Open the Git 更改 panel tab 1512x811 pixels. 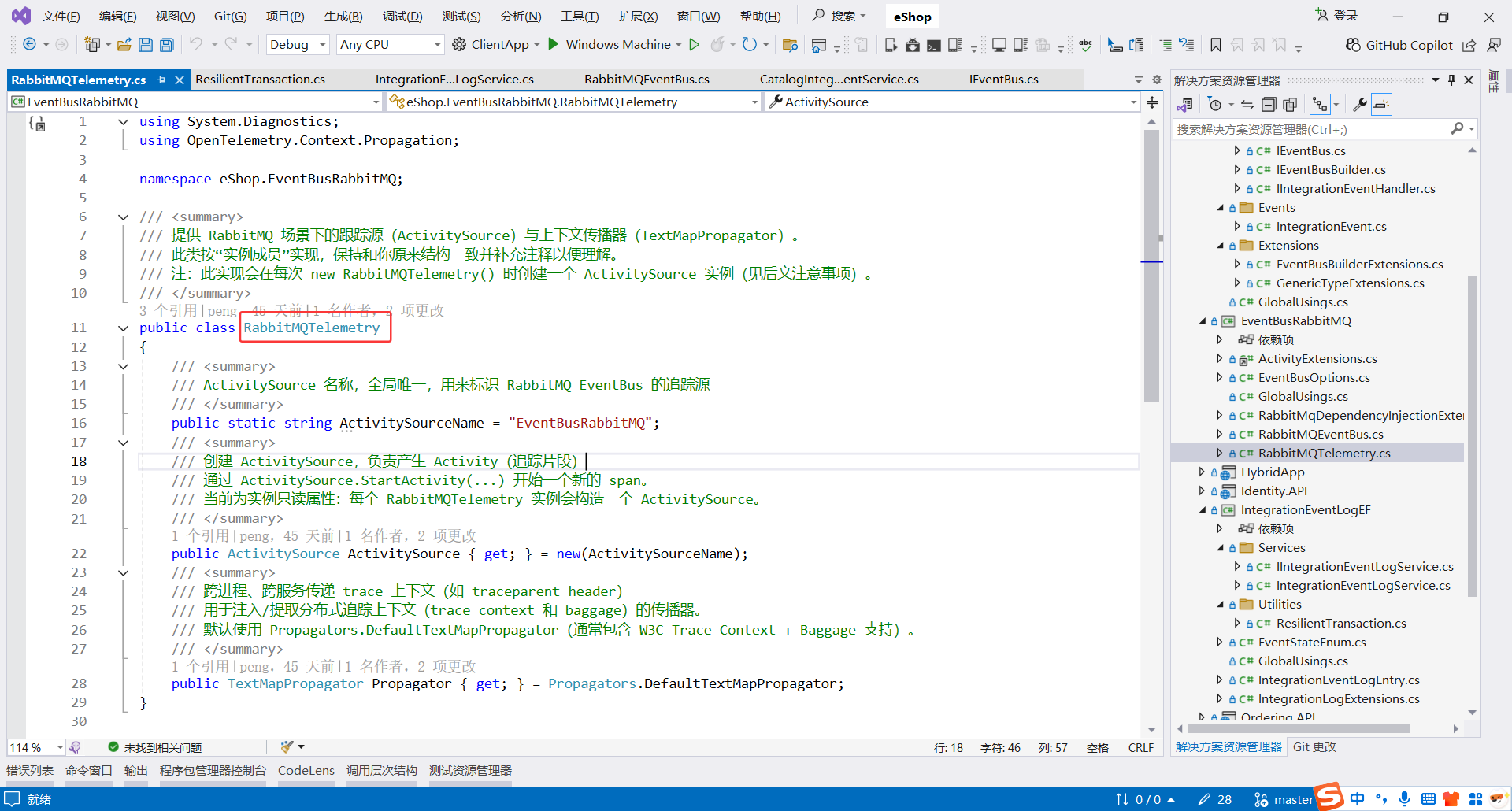pyautogui.click(x=1314, y=747)
